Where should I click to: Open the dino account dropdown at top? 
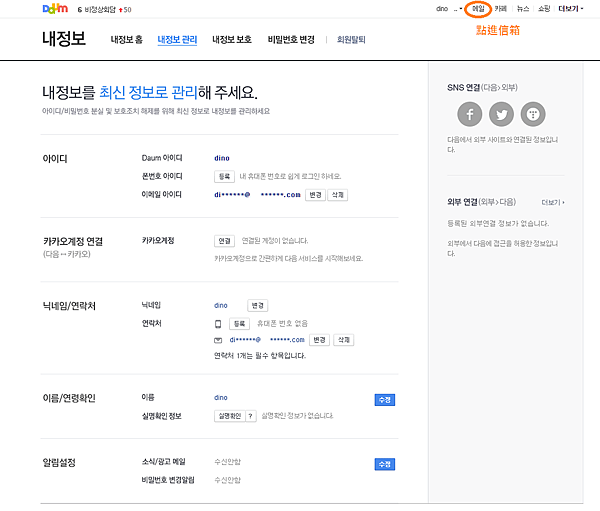pos(449,9)
